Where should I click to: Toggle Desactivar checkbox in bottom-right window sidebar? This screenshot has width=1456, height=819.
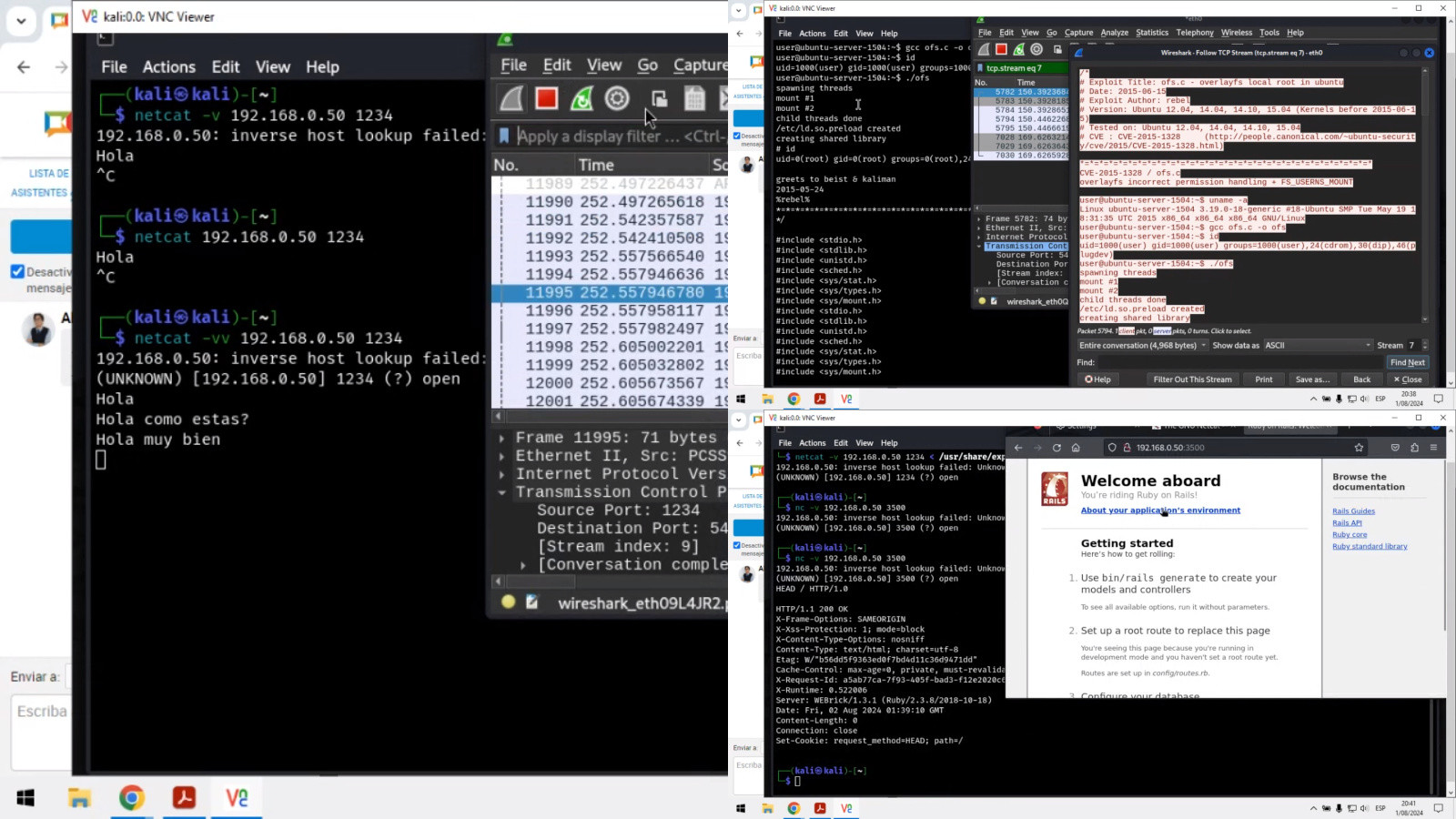click(x=737, y=545)
